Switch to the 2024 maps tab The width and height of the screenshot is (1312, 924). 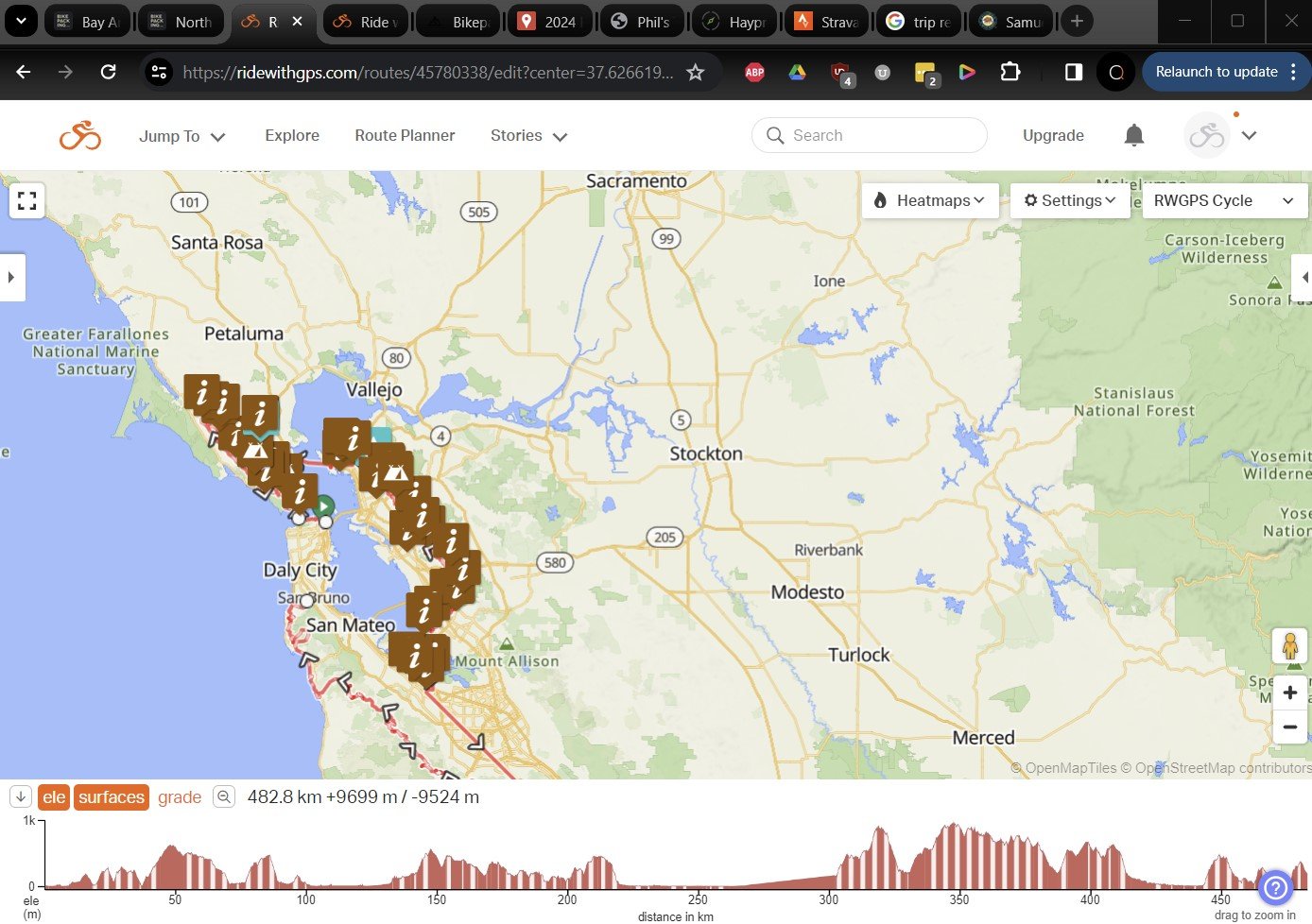coord(550,21)
